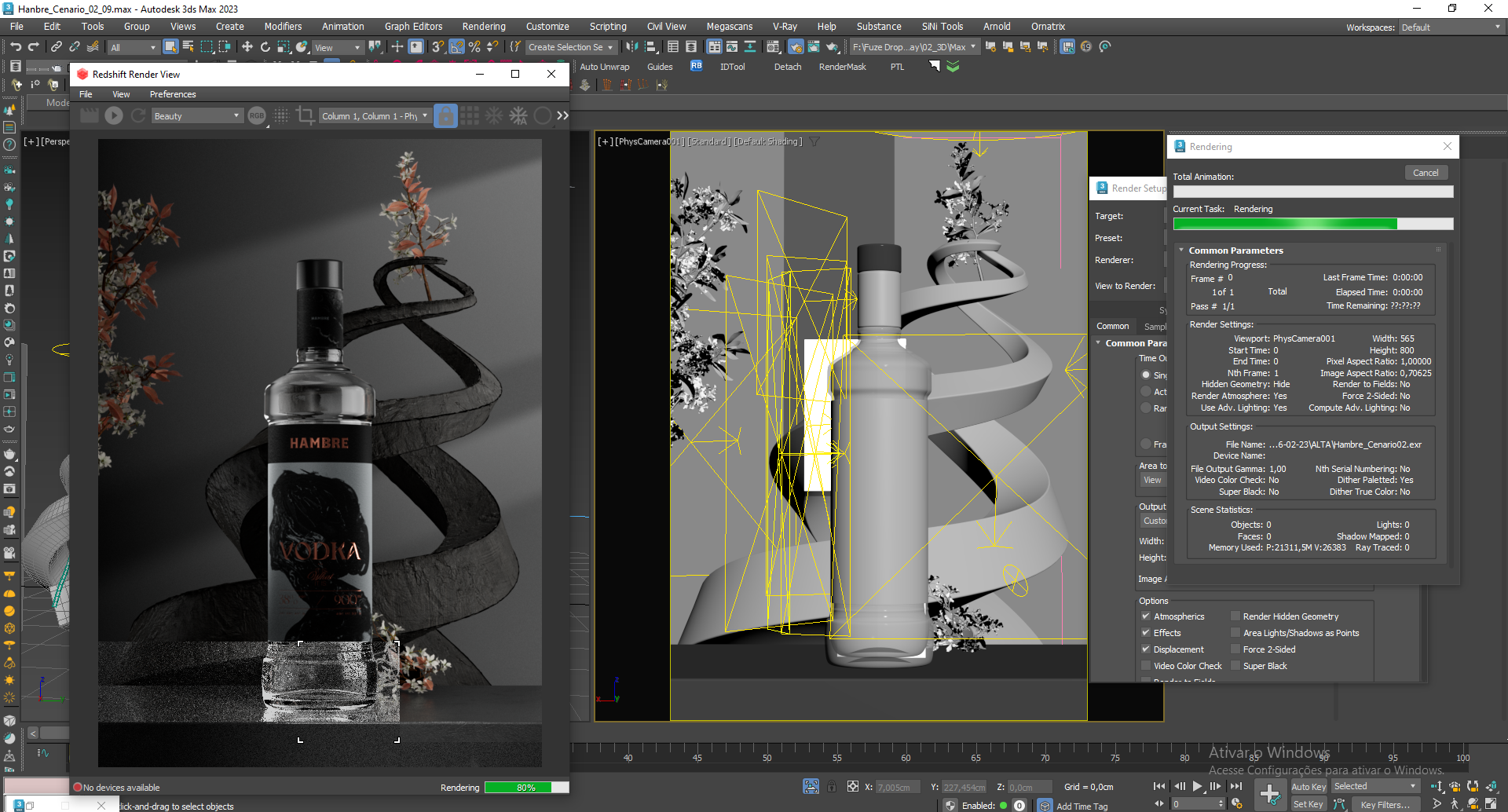Image resolution: width=1508 pixels, height=812 pixels.
Task: Open the Rendered Frame Window icon
Action: coord(814,47)
